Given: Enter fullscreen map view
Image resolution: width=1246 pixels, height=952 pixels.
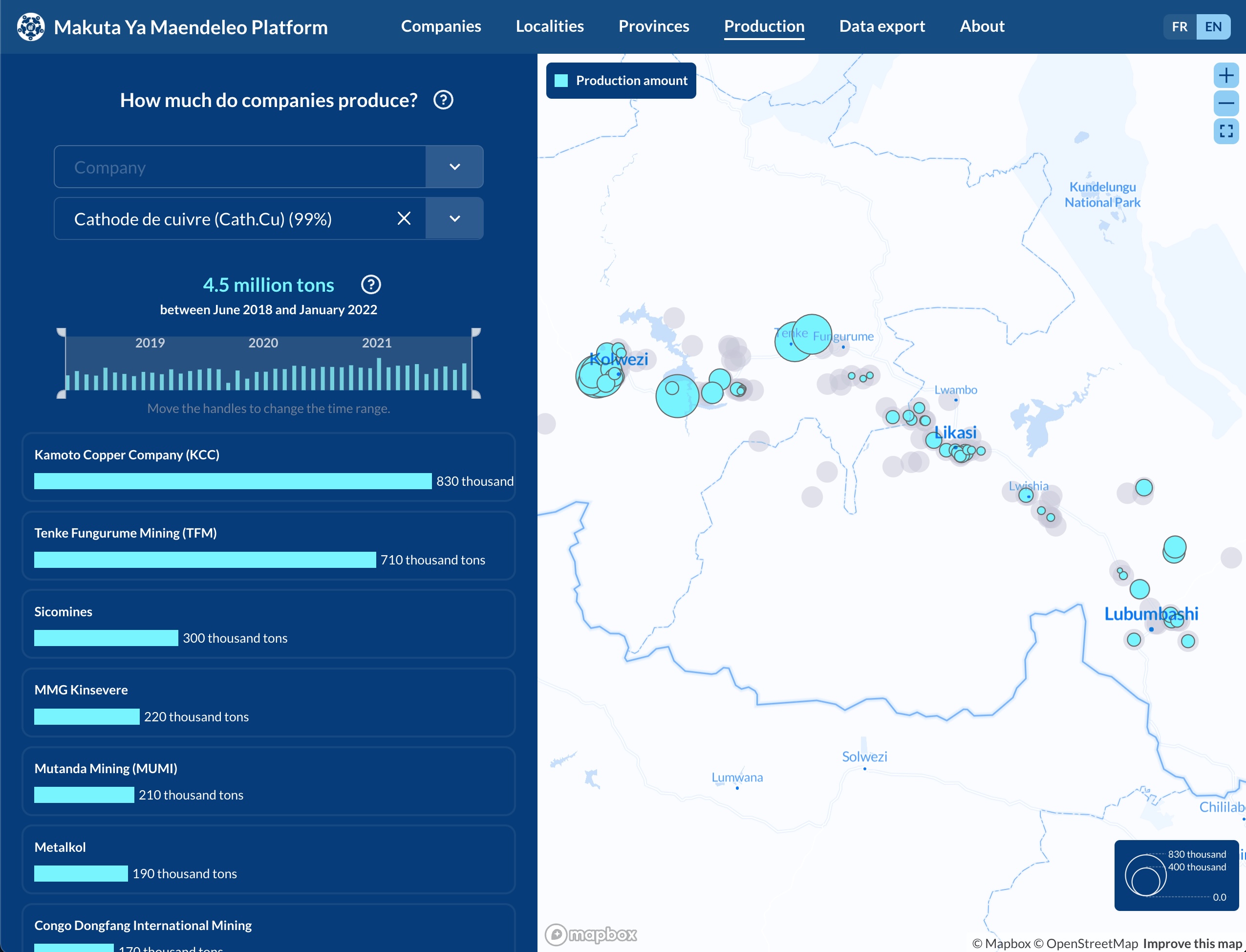Looking at the screenshot, I should click(1226, 131).
